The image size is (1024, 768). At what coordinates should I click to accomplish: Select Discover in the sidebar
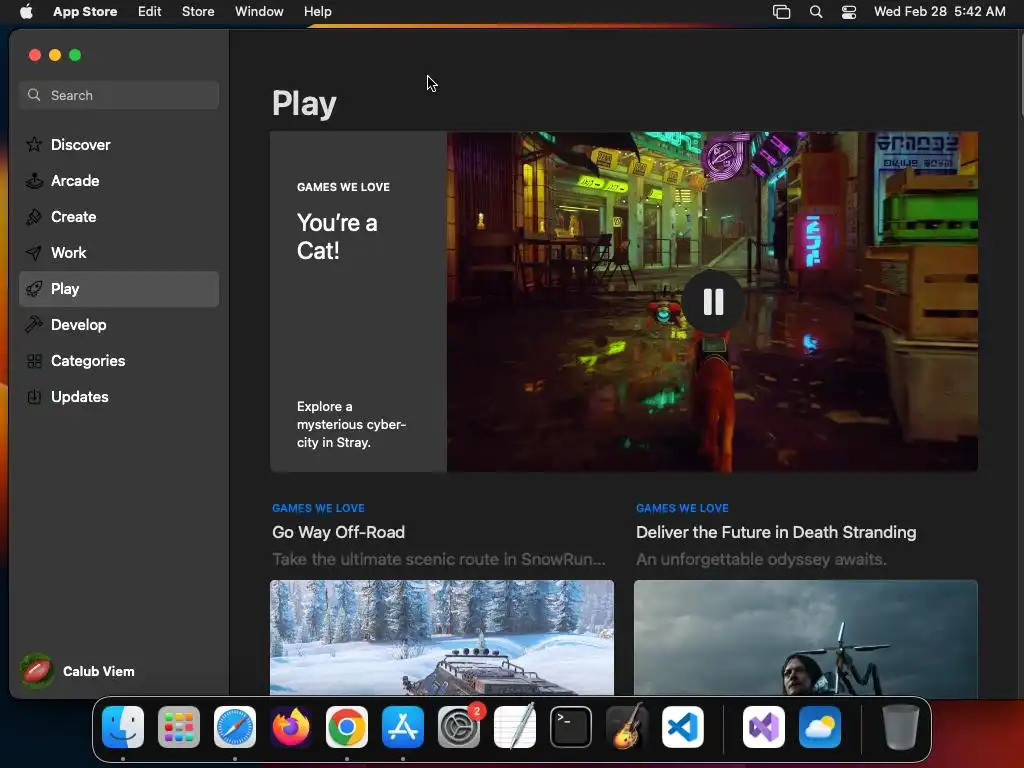pos(119,145)
